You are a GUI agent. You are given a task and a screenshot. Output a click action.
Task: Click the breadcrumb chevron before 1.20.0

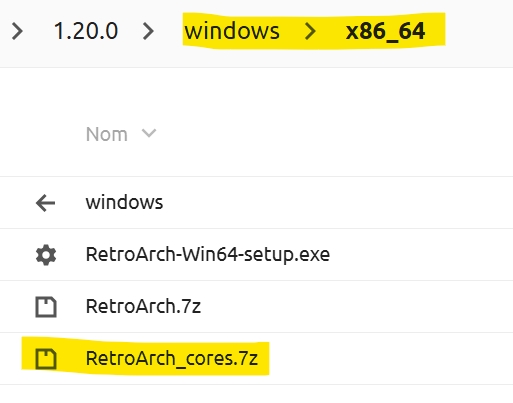pyautogui.click(x=17, y=31)
